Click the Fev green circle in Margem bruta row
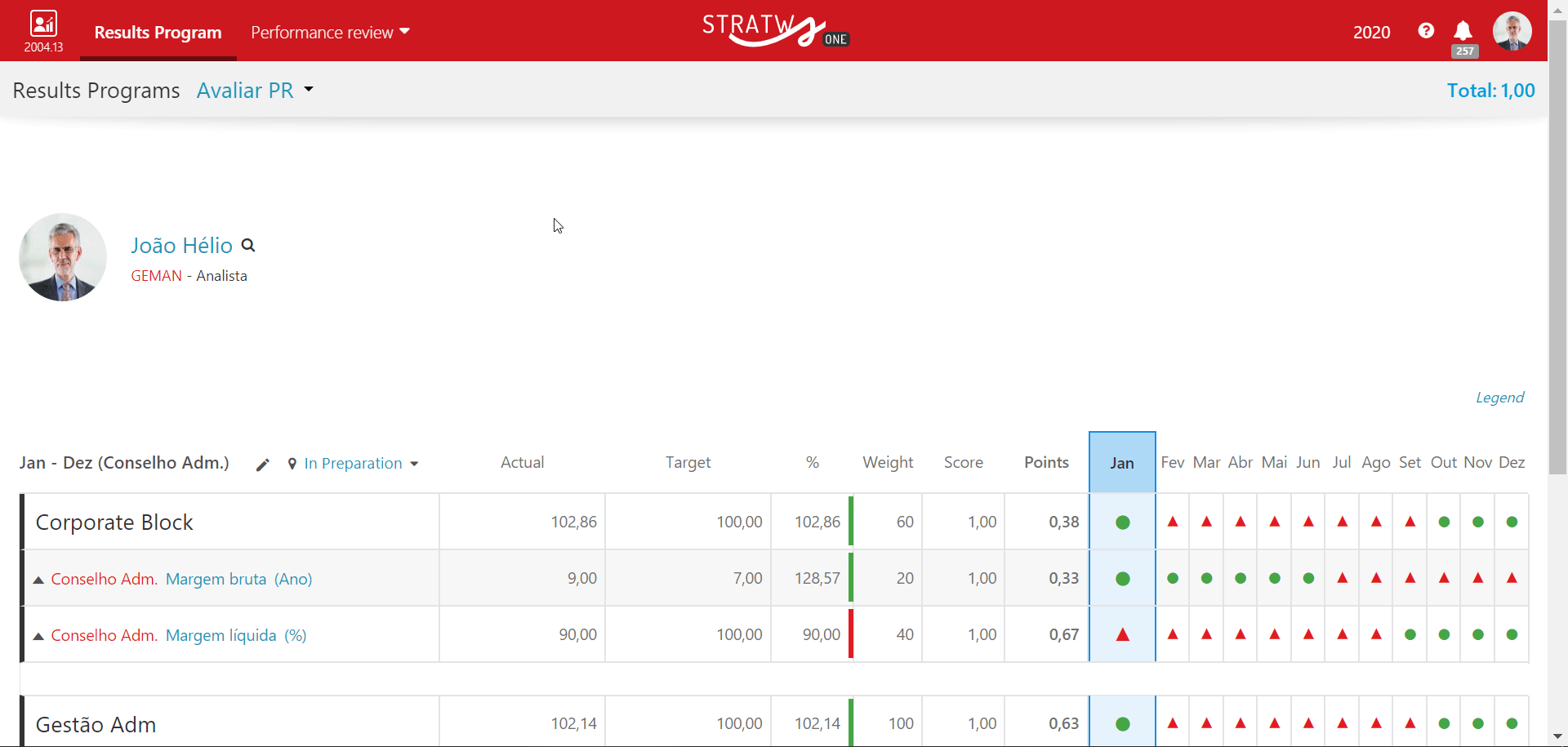Image resolution: width=1568 pixels, height=747 pixels. pos(1173,578)
